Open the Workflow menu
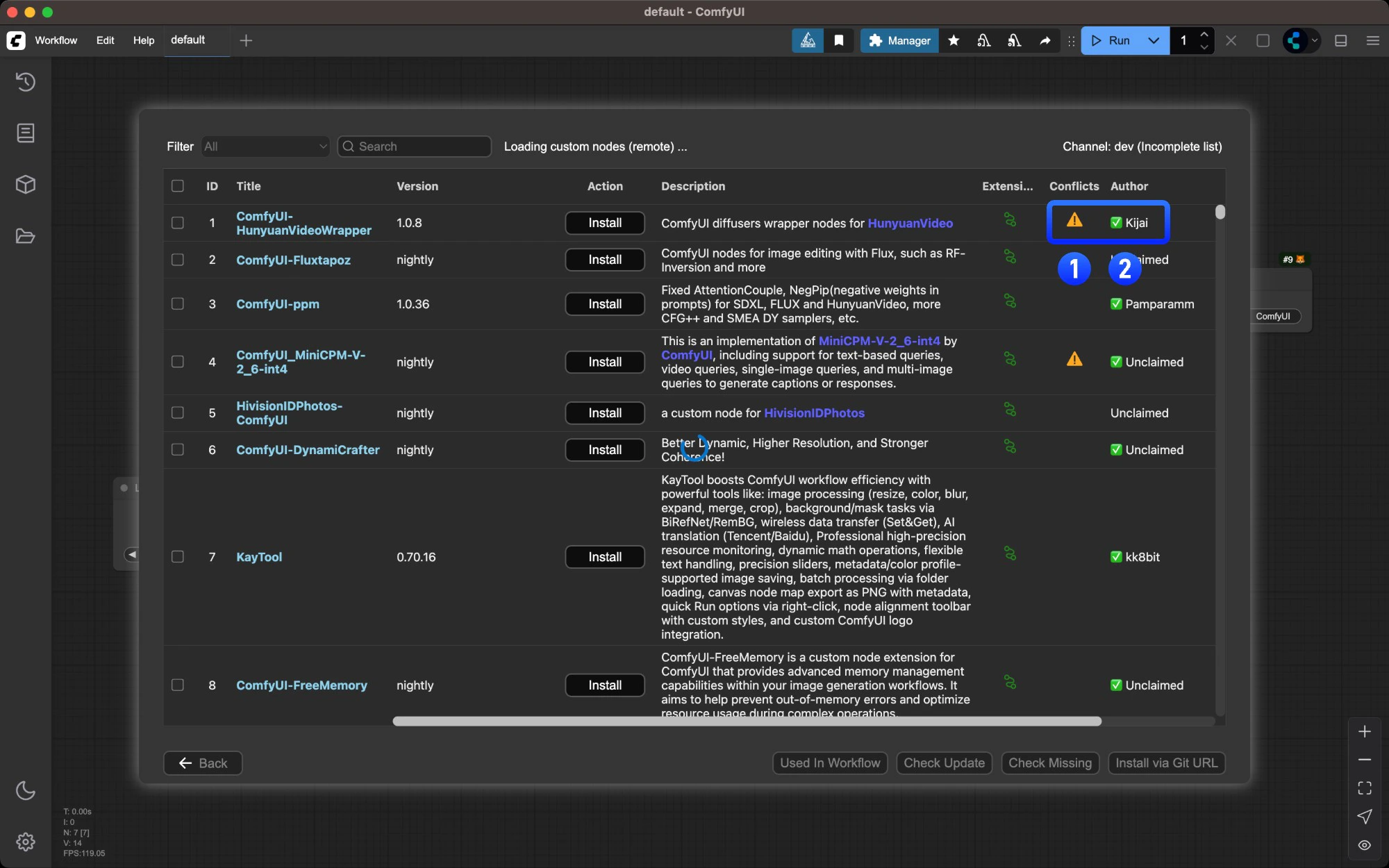This screenshot has width=1389, height=868. coord(56,41)
